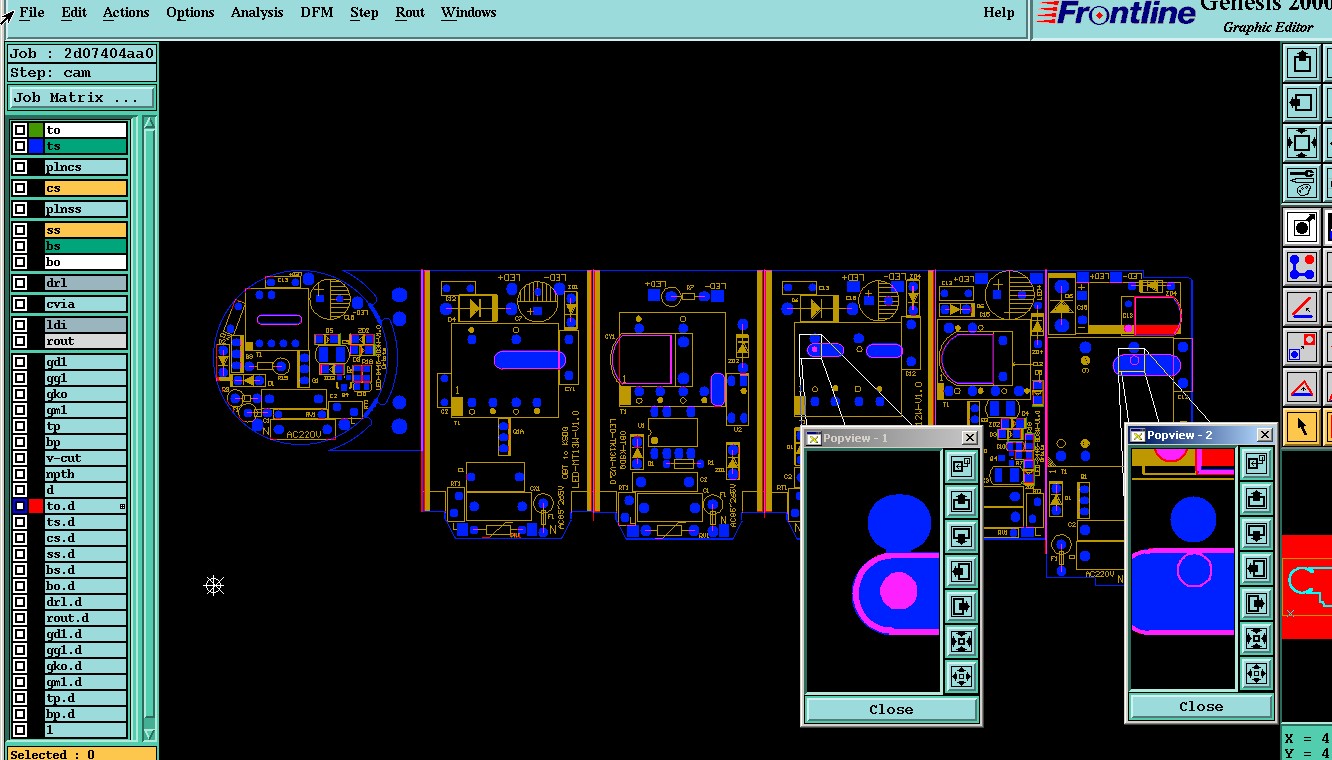Select the red angle measure tool icon
The image size is (1332, 760).
[x=1301, y=306]
